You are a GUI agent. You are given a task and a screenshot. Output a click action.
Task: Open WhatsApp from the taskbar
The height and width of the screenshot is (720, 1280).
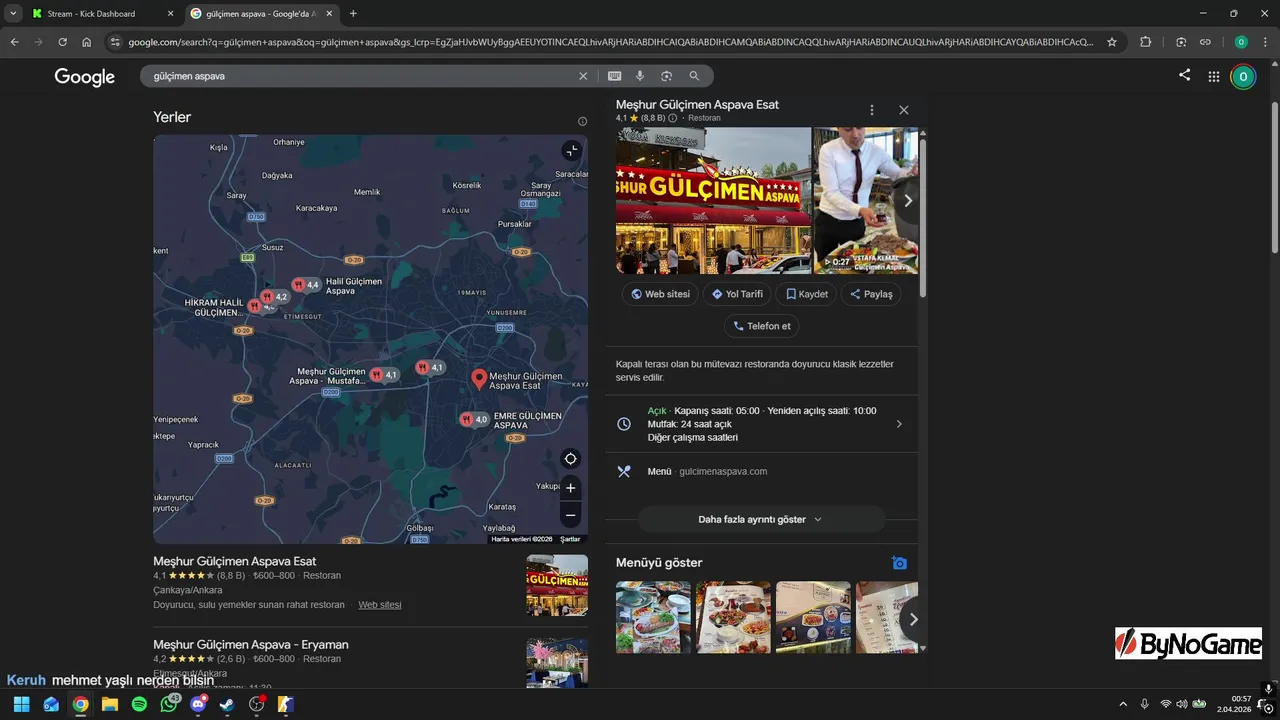coord(169,704)
